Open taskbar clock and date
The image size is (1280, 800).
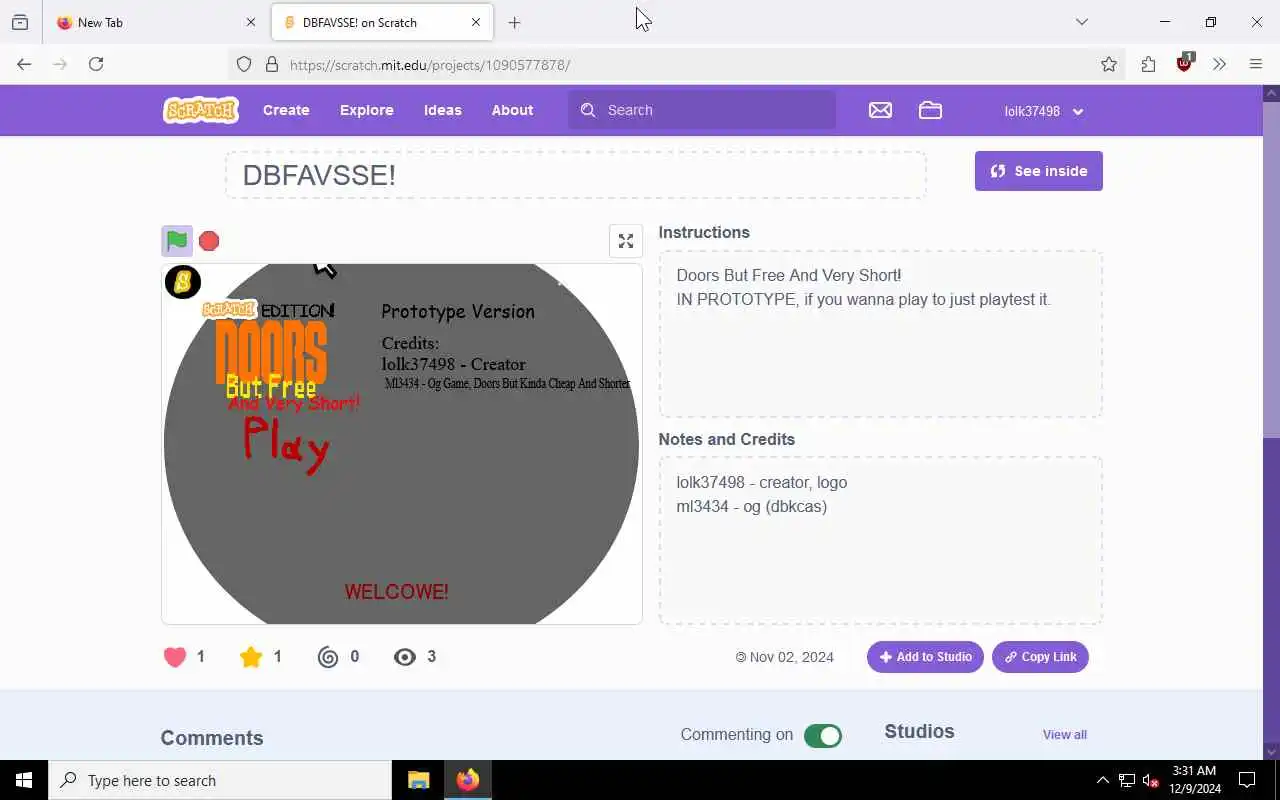tap(1194, 780)
